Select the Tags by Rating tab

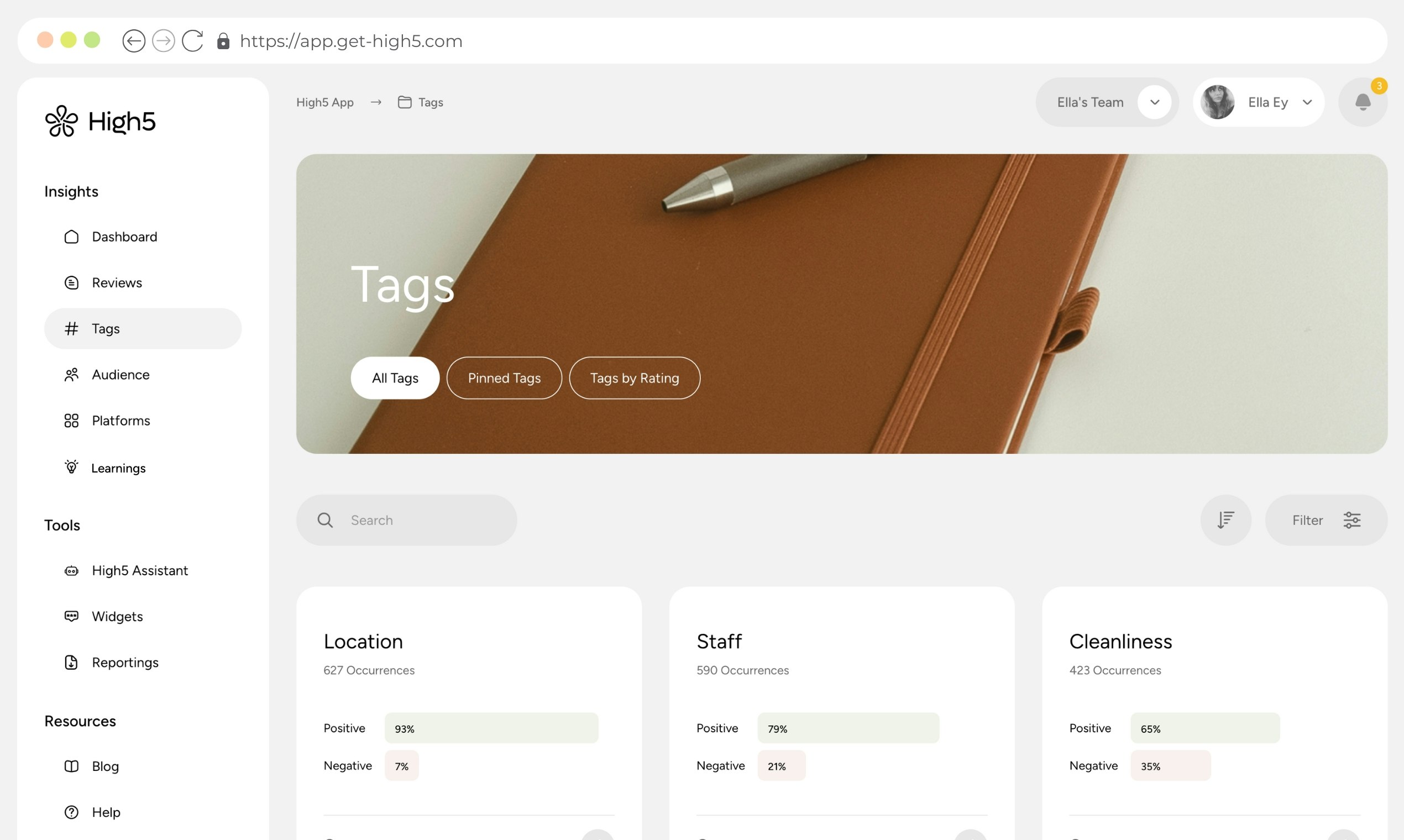pos(634,378)
